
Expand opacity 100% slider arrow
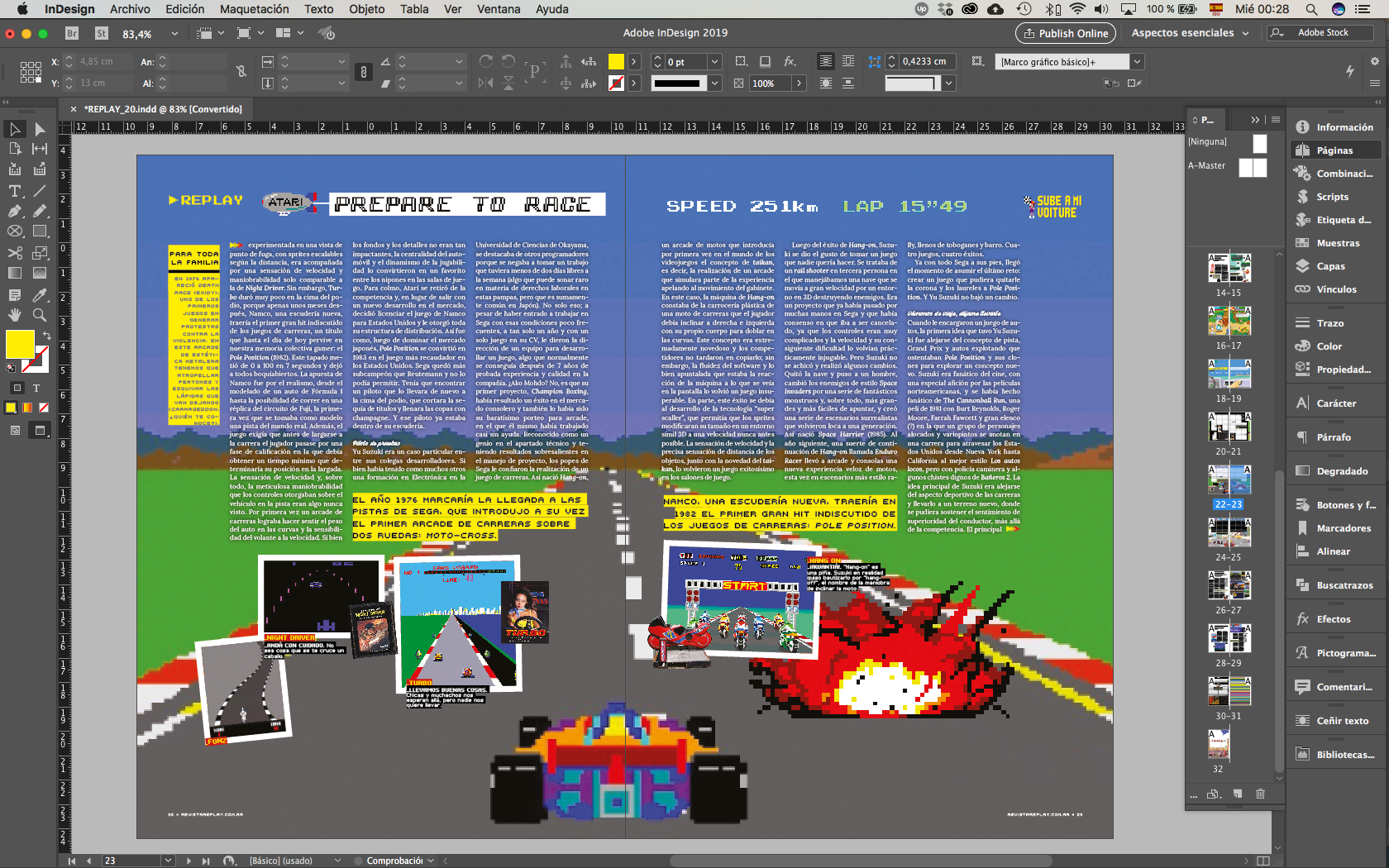tap(799, 83)
